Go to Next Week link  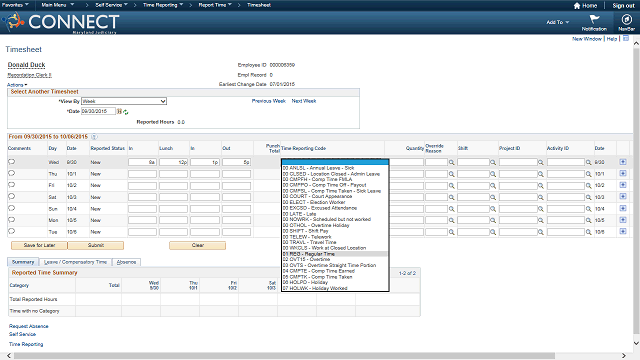[x=304, y=101]
